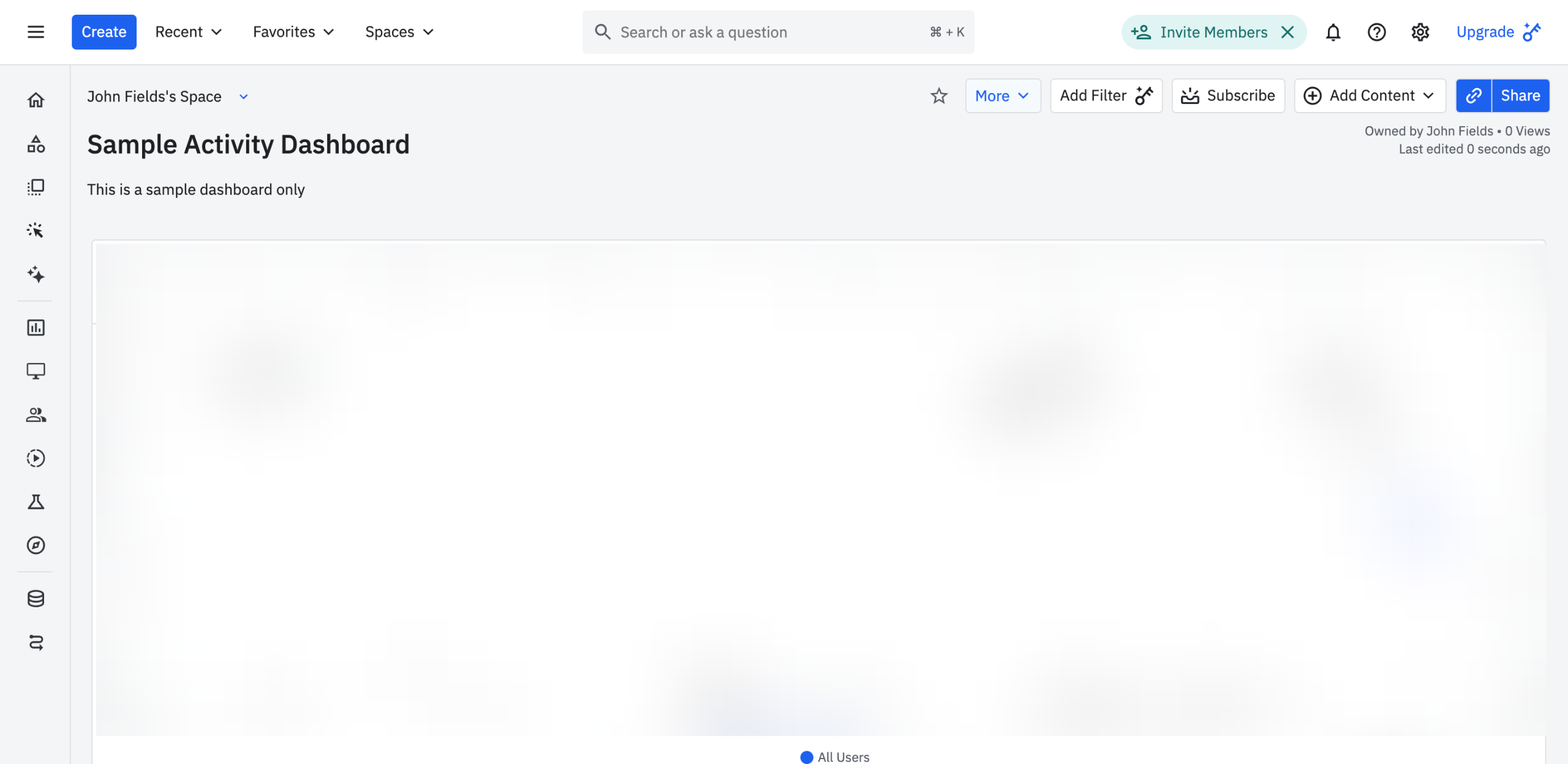Go to Home in the sidebar

tap(36, 100)
